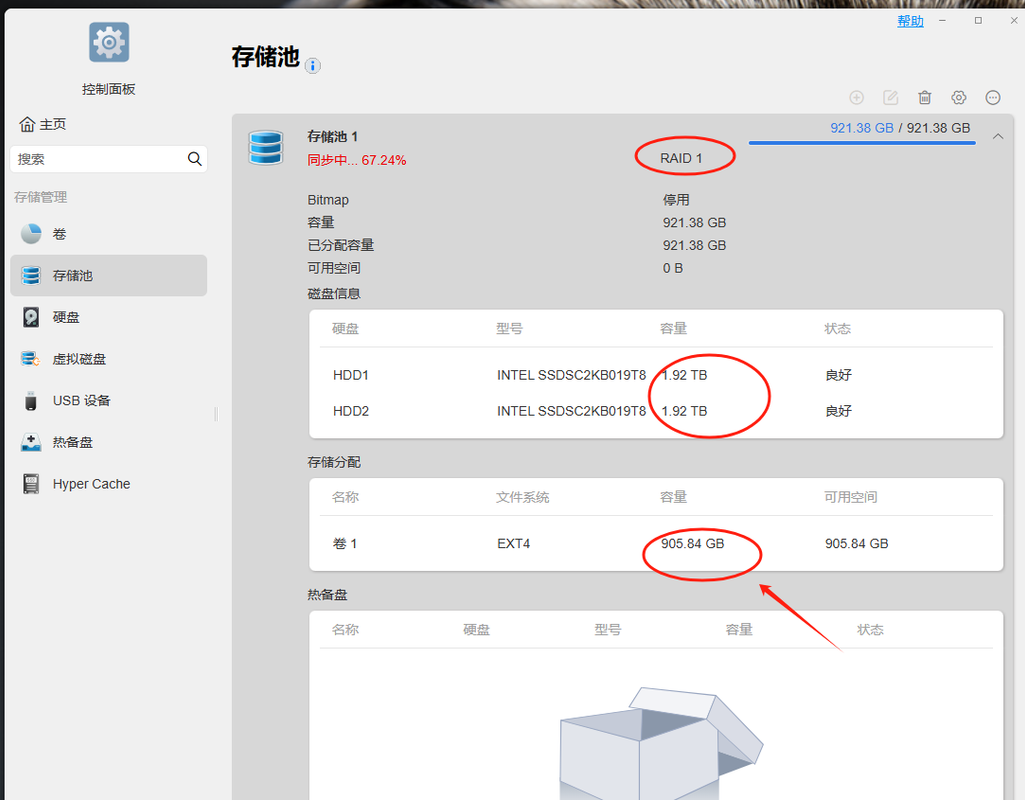This screenshot has width=1025, height=800.
Task: Click the 文件系统 column header
Action: (522, 497)
